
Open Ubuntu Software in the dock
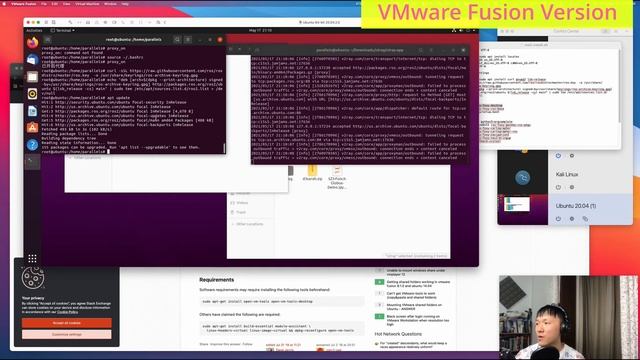coord(33,128)
